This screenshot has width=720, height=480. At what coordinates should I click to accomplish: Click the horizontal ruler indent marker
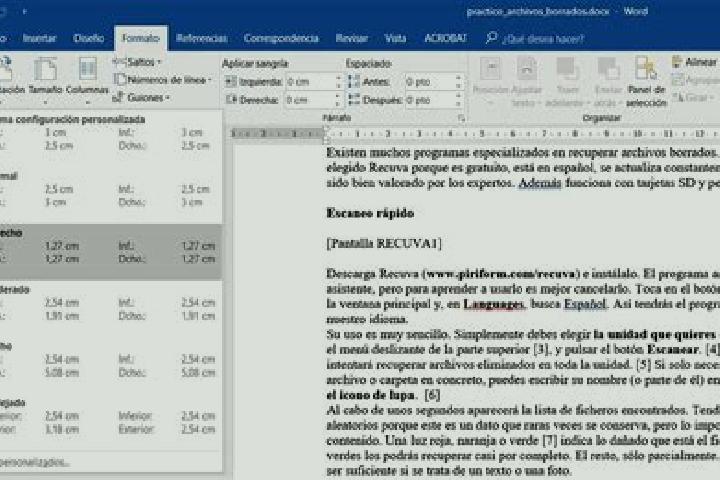point(326,134)
